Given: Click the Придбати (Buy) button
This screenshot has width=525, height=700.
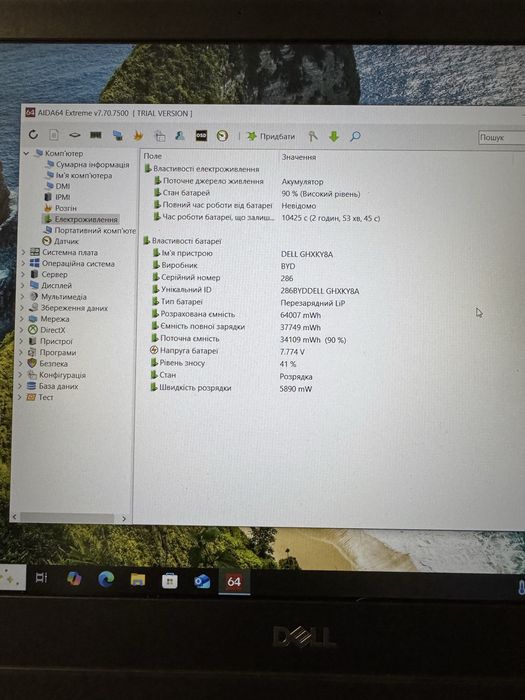Looking at the screenshot, I should (271, 136).
